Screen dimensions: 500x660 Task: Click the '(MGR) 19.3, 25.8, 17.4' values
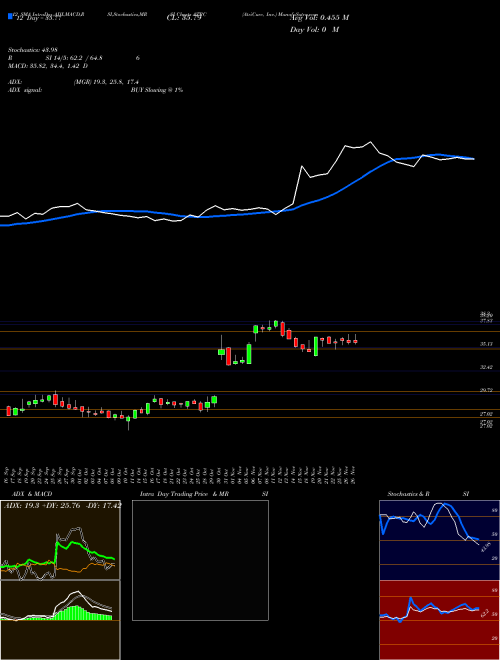(106, 82)
